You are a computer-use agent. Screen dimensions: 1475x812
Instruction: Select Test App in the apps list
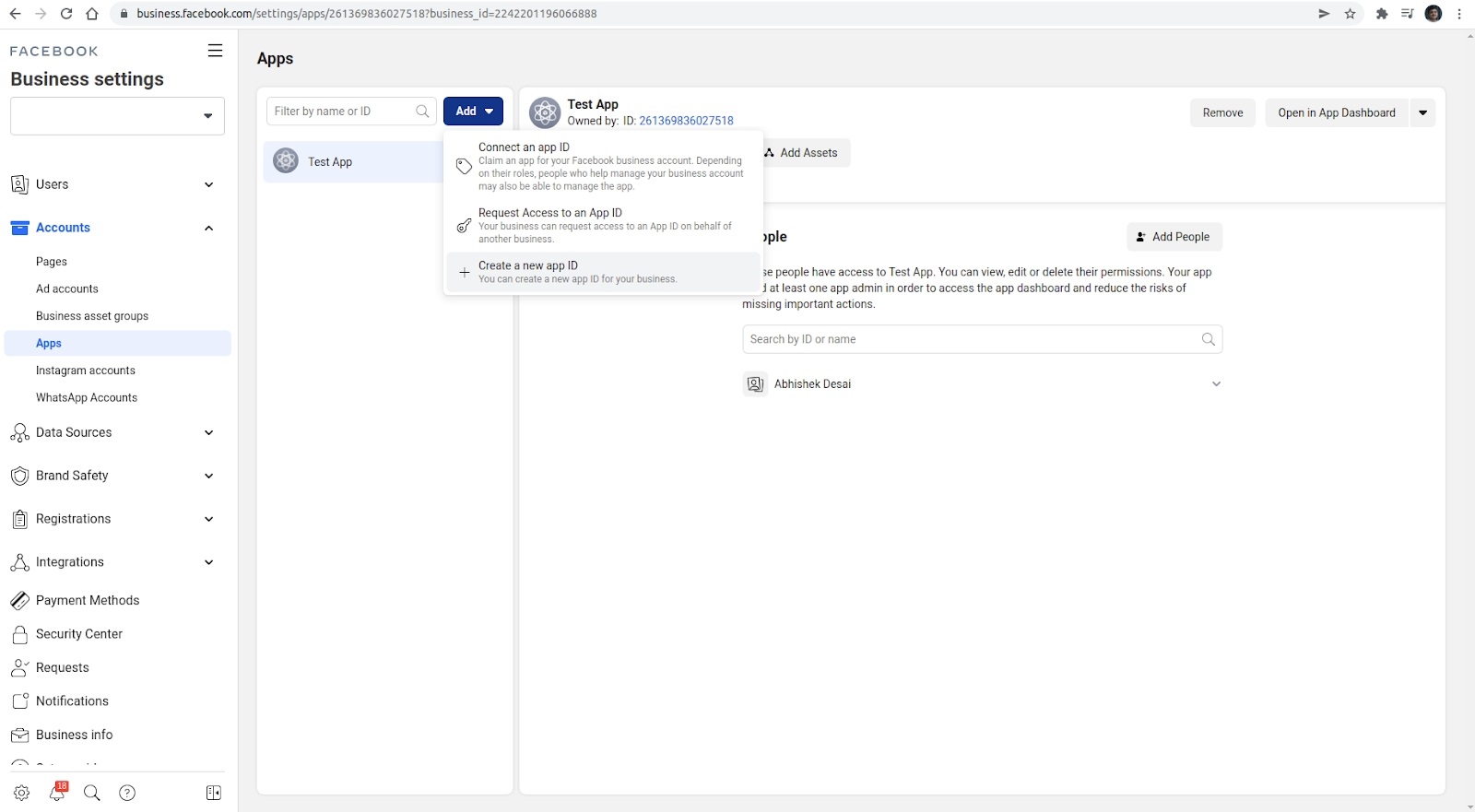pyautogui.click(x=354, y=161)
